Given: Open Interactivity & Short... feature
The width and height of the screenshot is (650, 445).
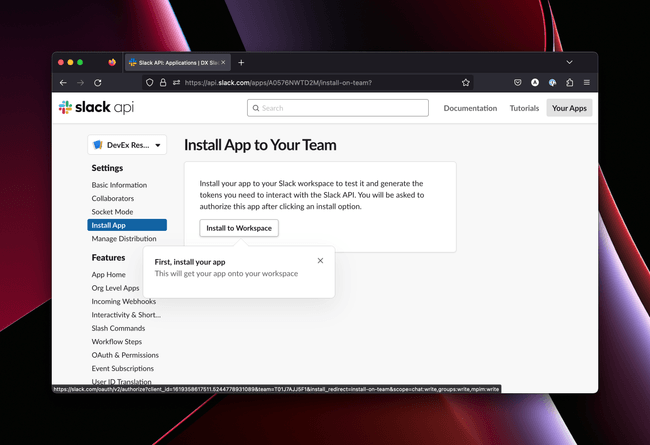Looking at the screenshot, I should [126, 315].
